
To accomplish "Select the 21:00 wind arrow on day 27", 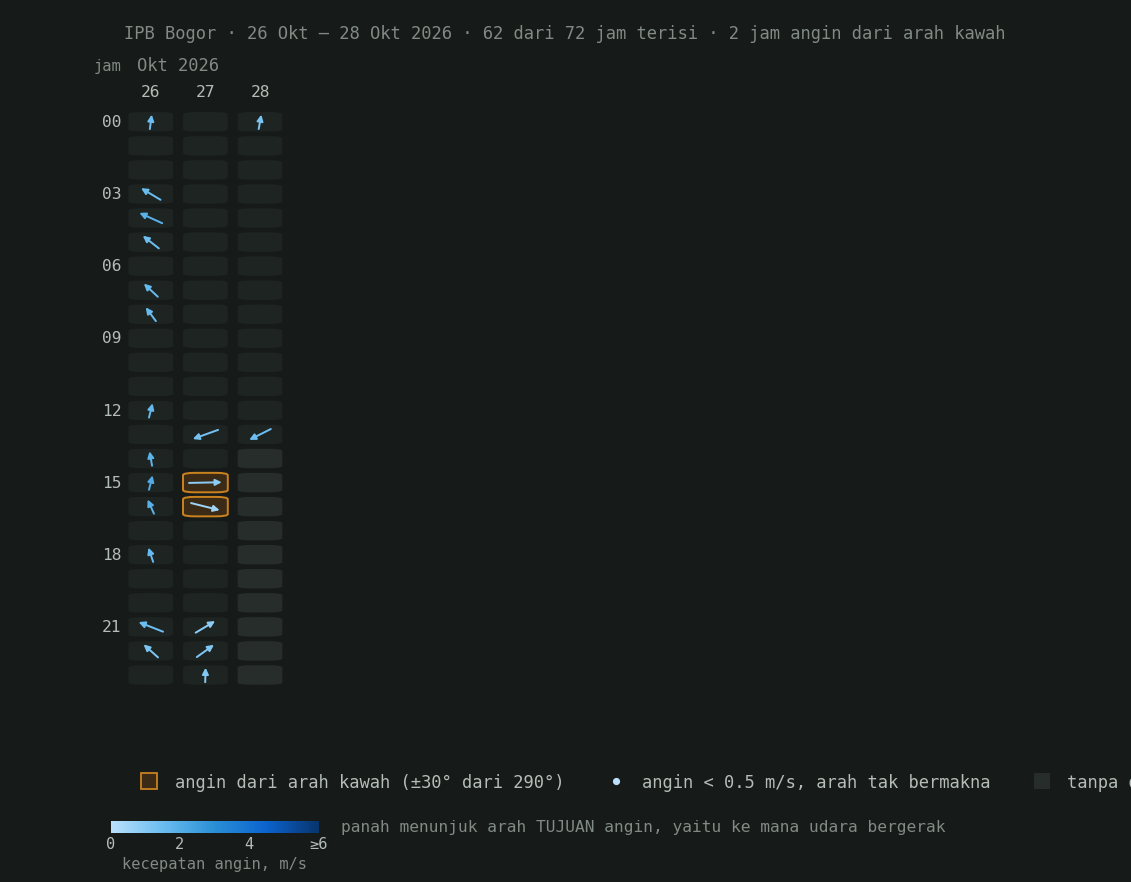I will coord(206,627).
